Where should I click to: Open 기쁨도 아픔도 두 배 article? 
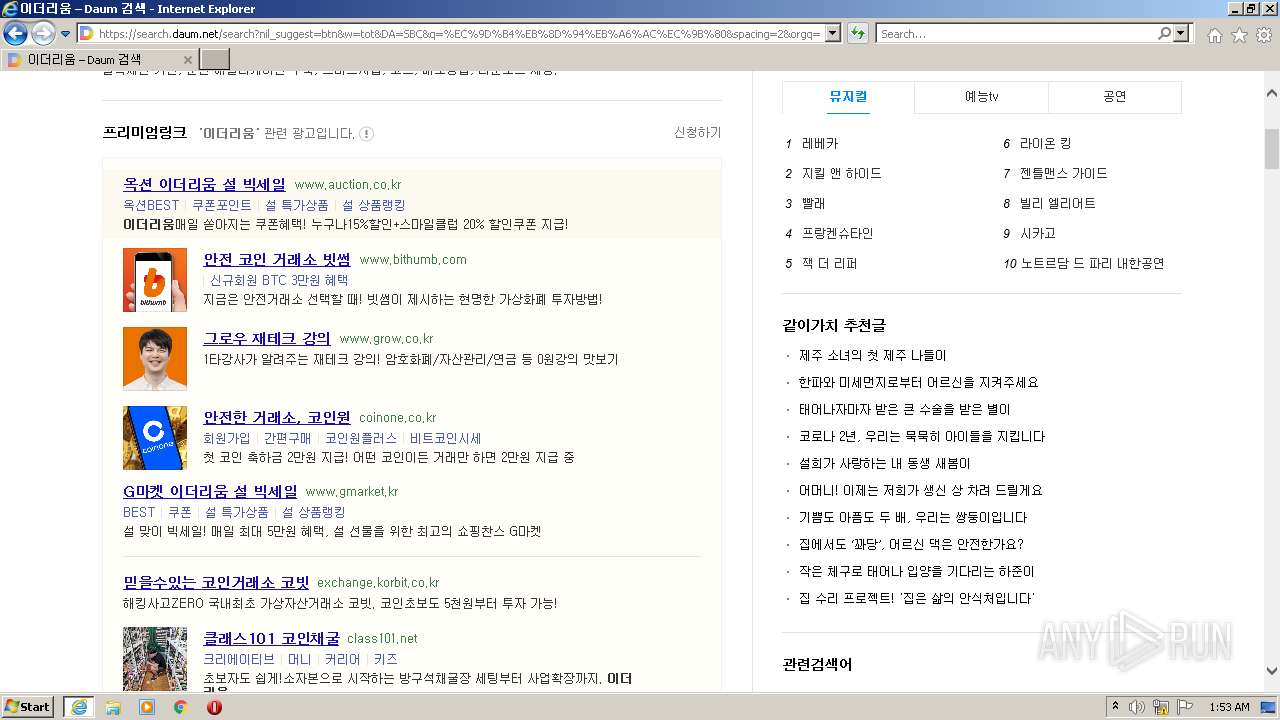pyautogui.click(x=913, y=517)
